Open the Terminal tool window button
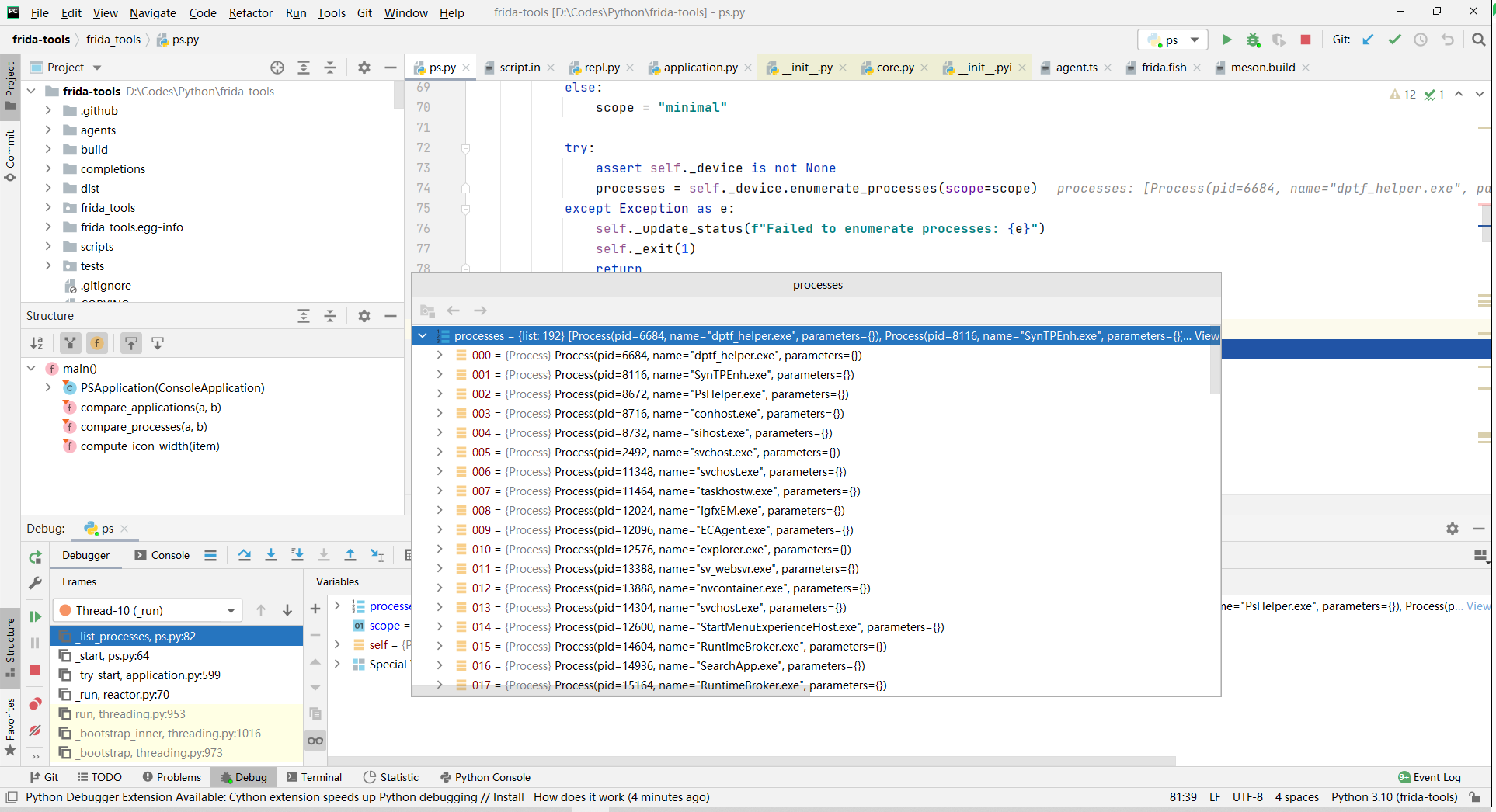Screen dimensions: 1496x812 pyautogui.click(x=314, y=777)
